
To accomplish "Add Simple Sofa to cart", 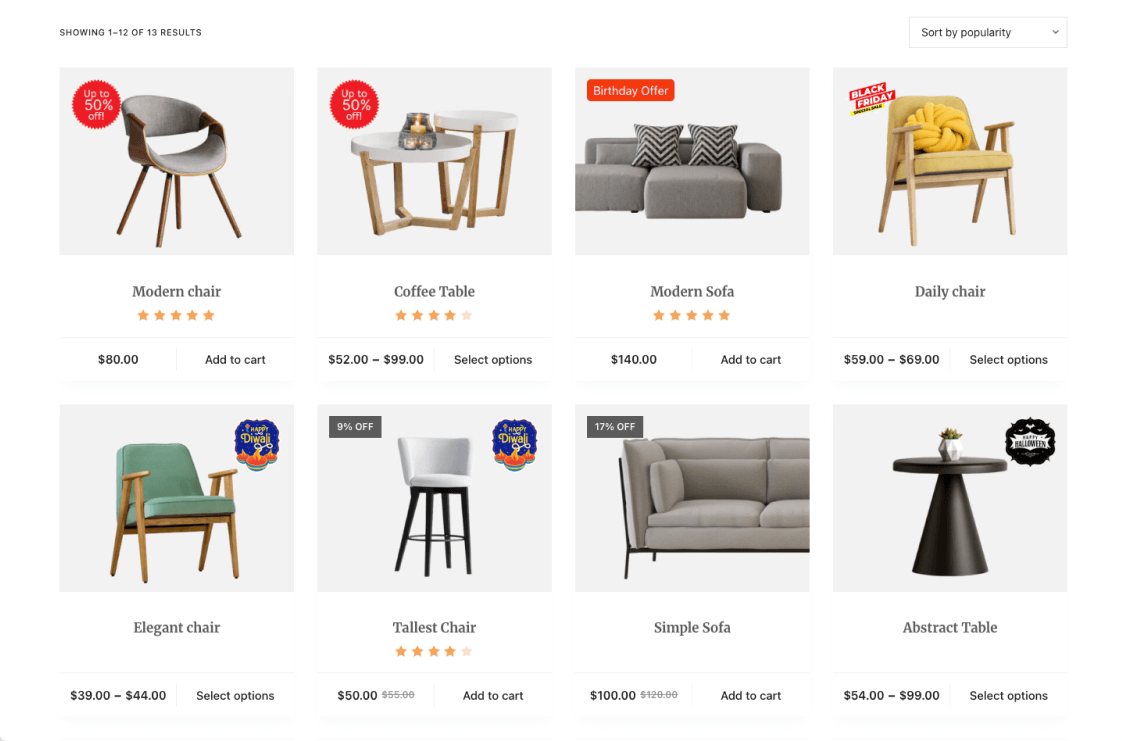I will (x=751, y=695).
